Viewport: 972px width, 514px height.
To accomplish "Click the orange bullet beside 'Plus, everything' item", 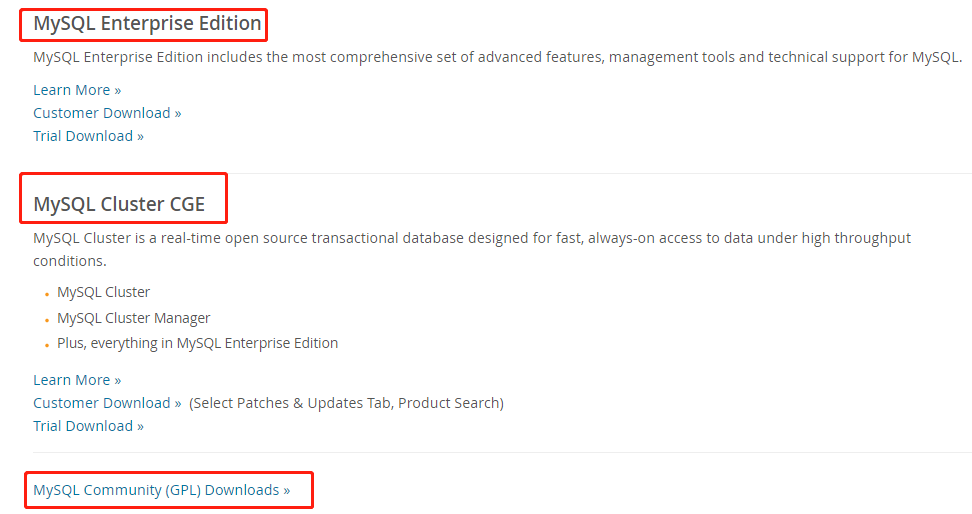I will coord(47,345).
